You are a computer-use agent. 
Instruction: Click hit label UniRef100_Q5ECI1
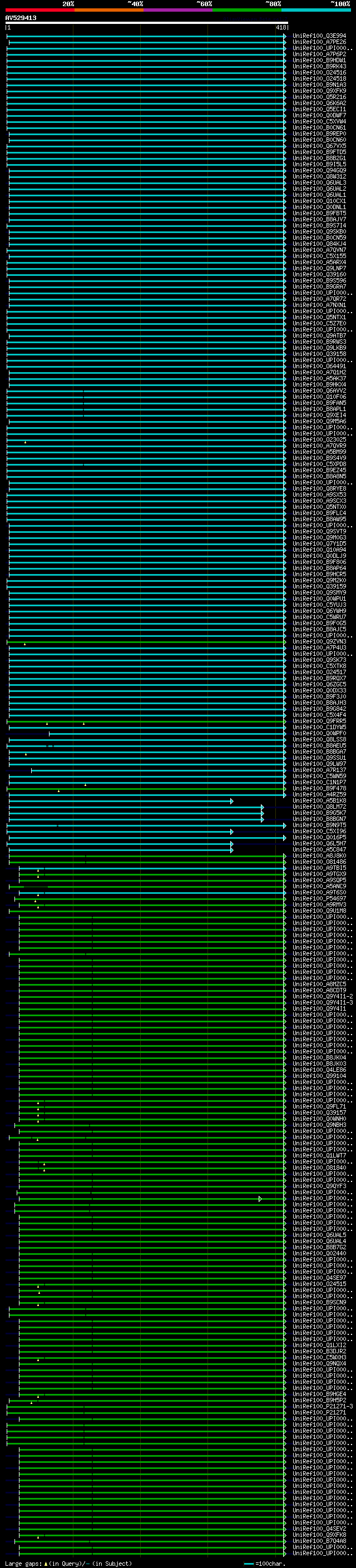(x=319, y=109)
